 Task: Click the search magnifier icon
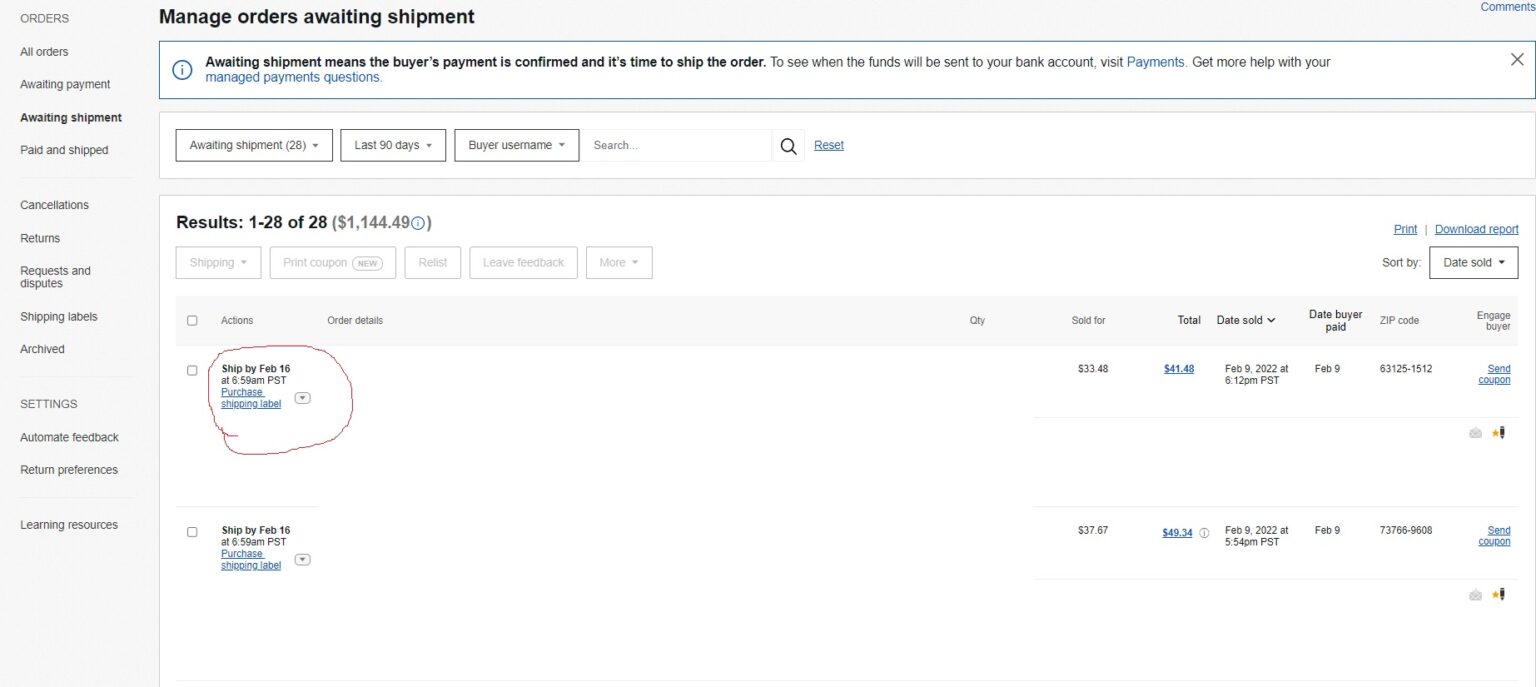(x=788, y=146)
